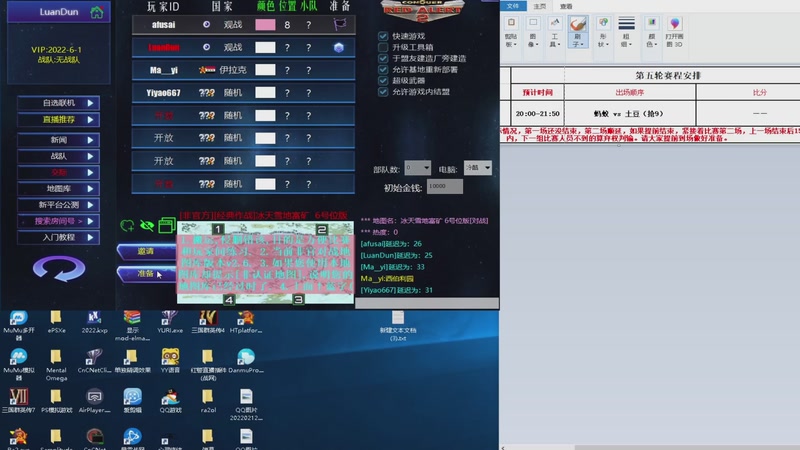
Task: Click the 初始金钱 money input field
Action: click(x=444, y=187)
